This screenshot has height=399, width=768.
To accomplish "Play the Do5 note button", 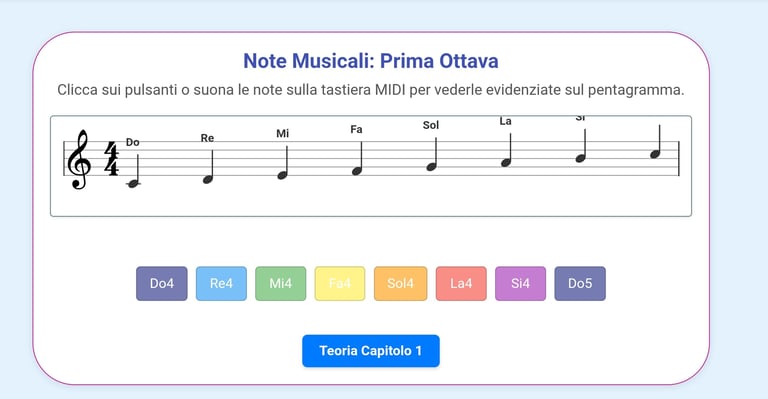I will tap(580, 283).
